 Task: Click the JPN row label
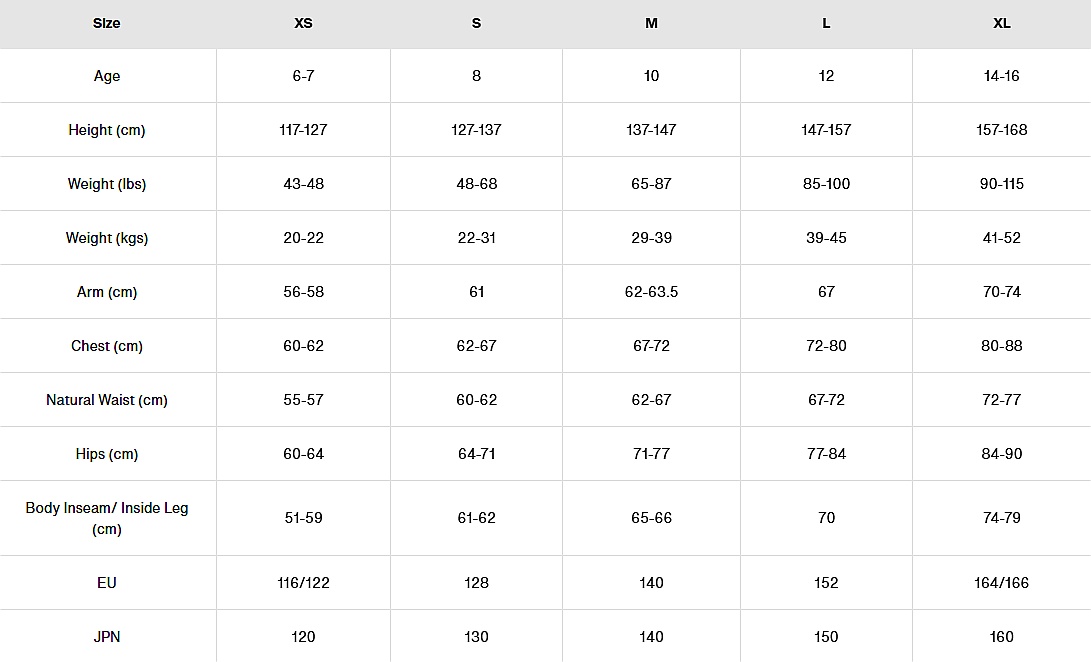[107, 637]
